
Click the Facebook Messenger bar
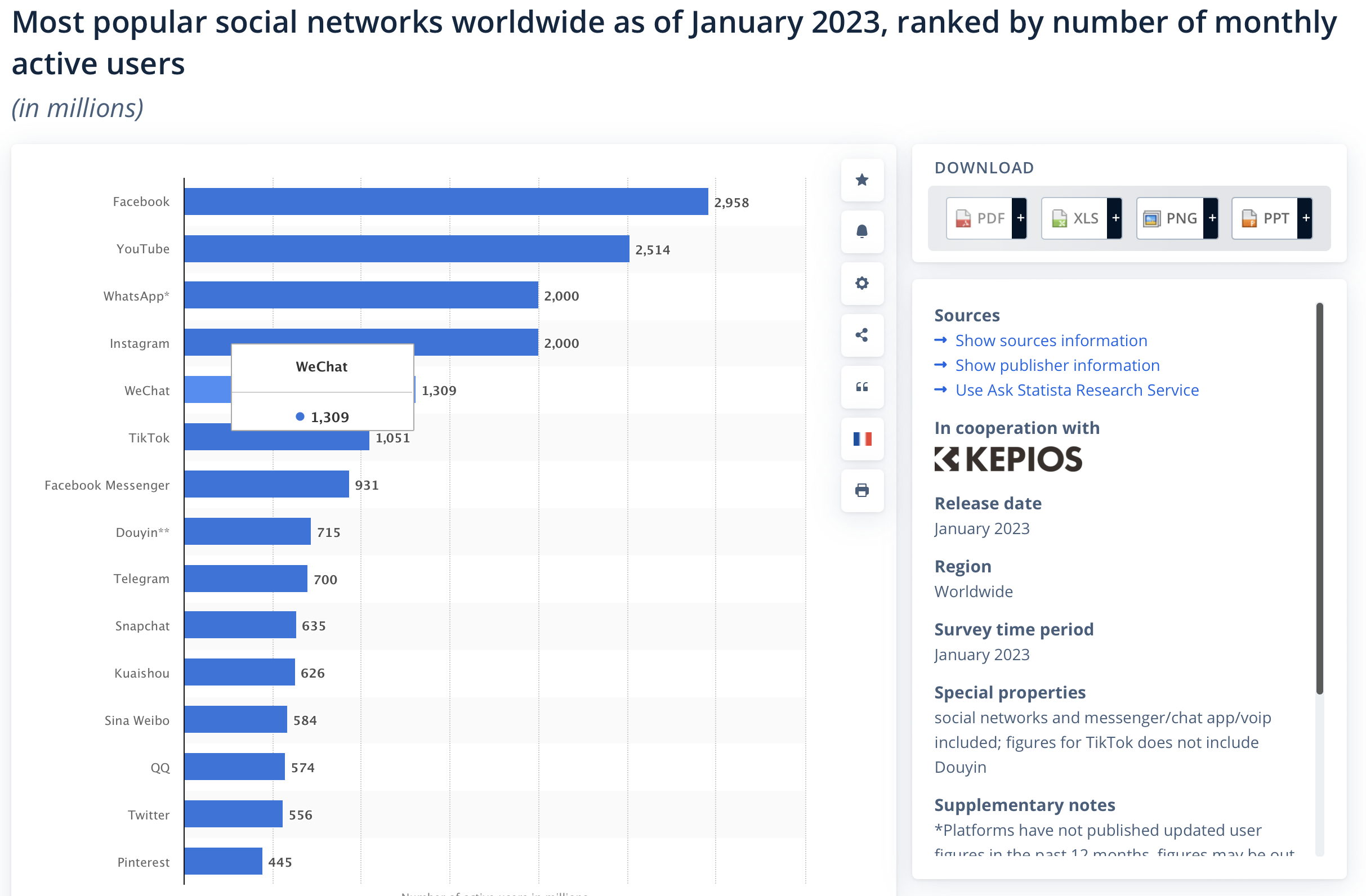[267, 484]
